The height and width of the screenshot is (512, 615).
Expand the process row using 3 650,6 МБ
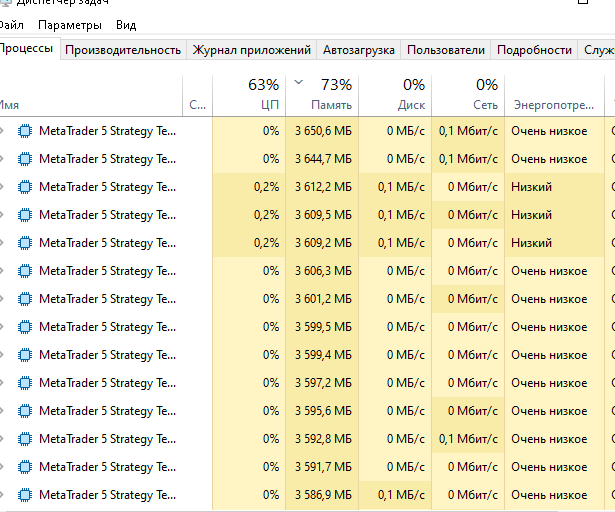click(2, 131)
